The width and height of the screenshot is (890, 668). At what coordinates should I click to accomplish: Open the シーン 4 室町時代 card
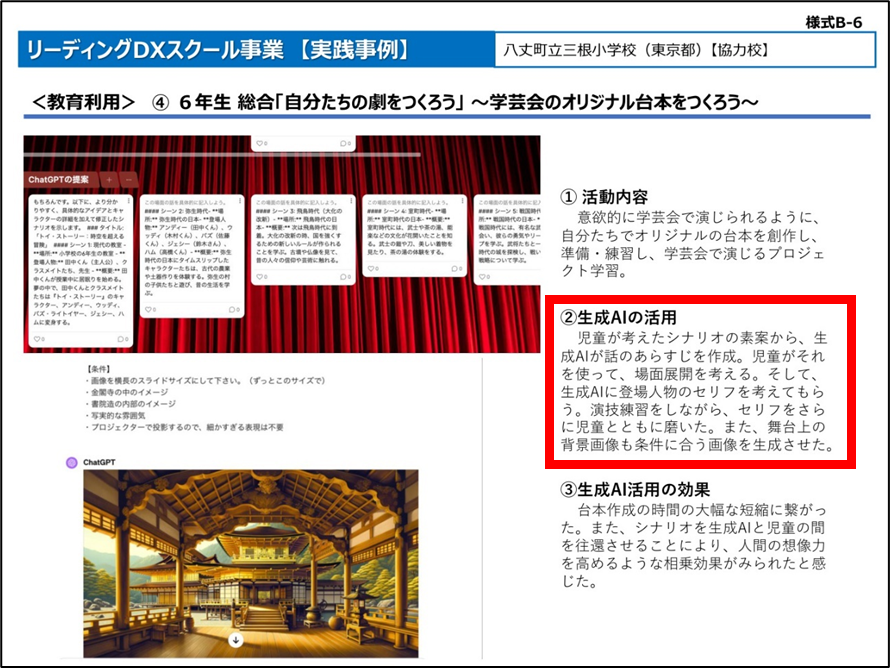[414, 236]
